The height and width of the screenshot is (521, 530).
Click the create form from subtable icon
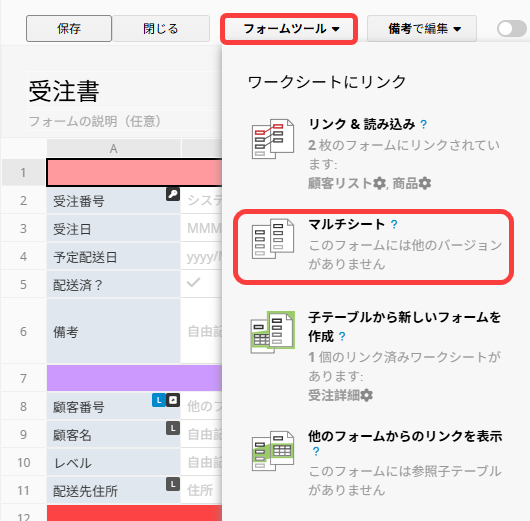coord(273,332)
